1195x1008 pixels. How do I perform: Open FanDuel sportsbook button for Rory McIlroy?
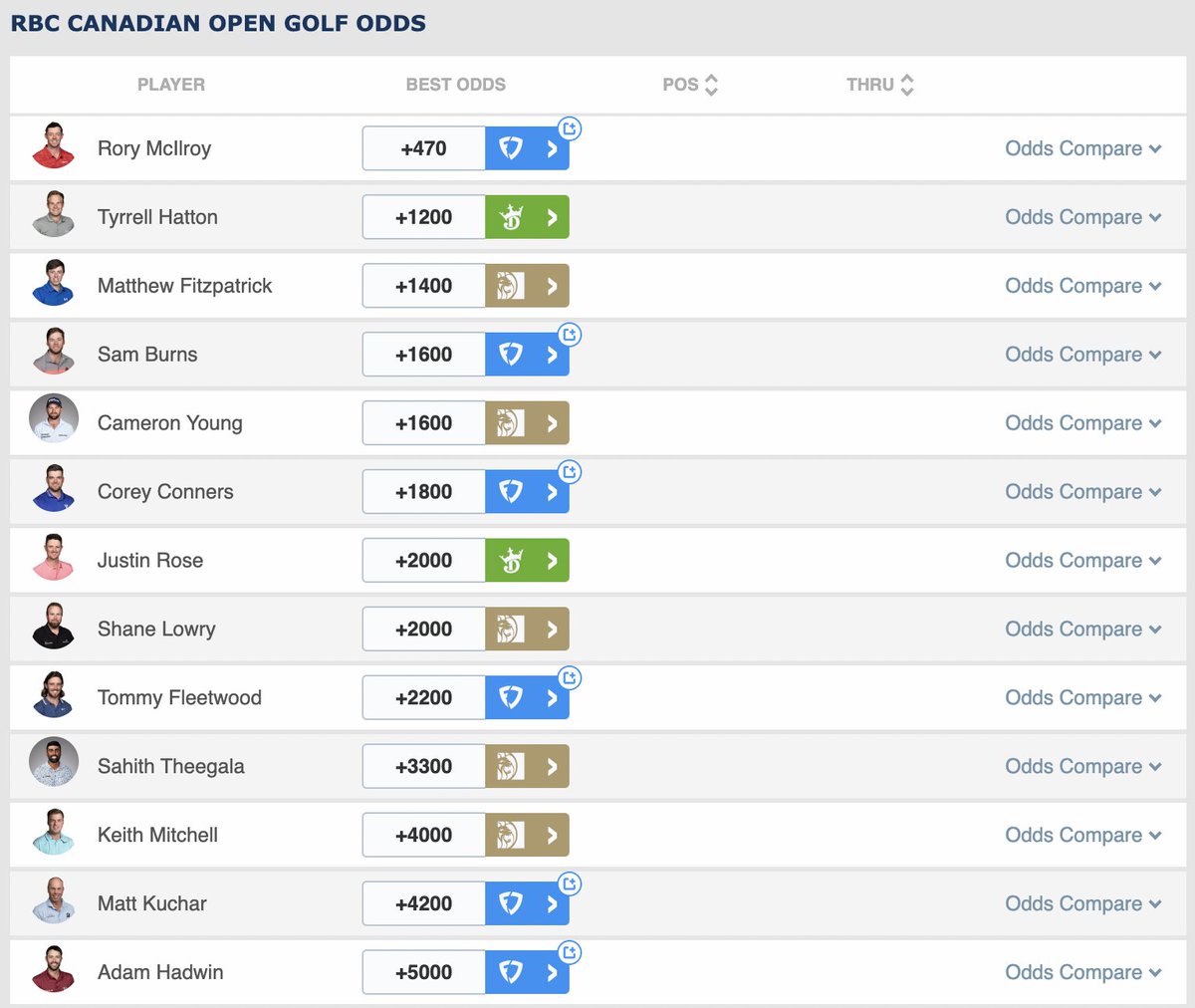527,148
